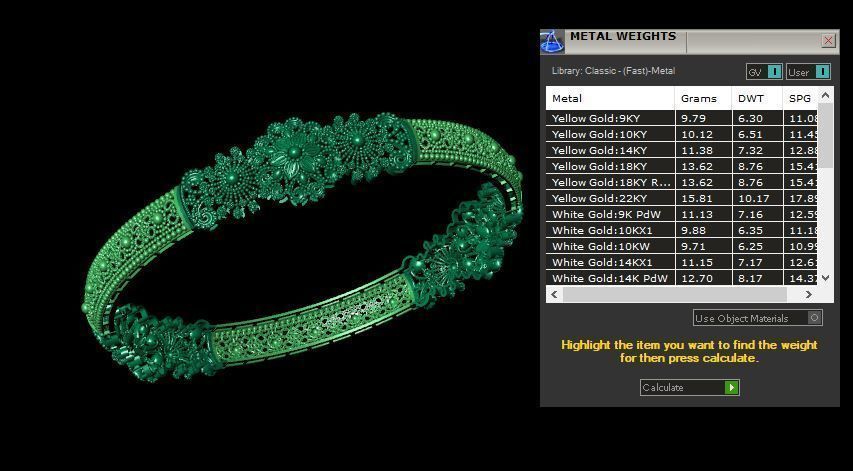Screen dimensions: 853x471
Task: Select the Yellow Gold:18KY R... row
Action: [682, 182]
